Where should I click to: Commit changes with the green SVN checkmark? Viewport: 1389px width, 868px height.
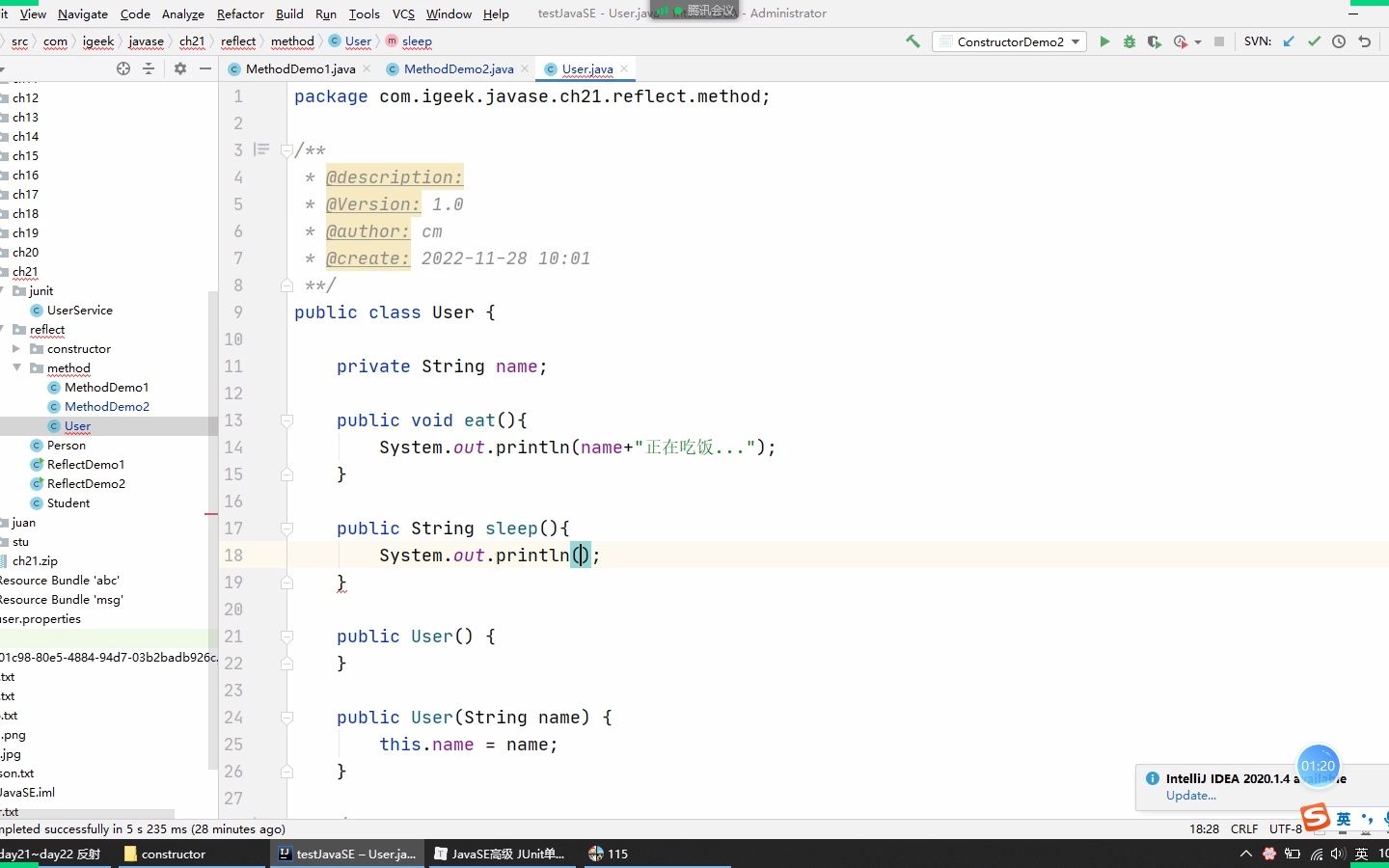click(1314, 41)
